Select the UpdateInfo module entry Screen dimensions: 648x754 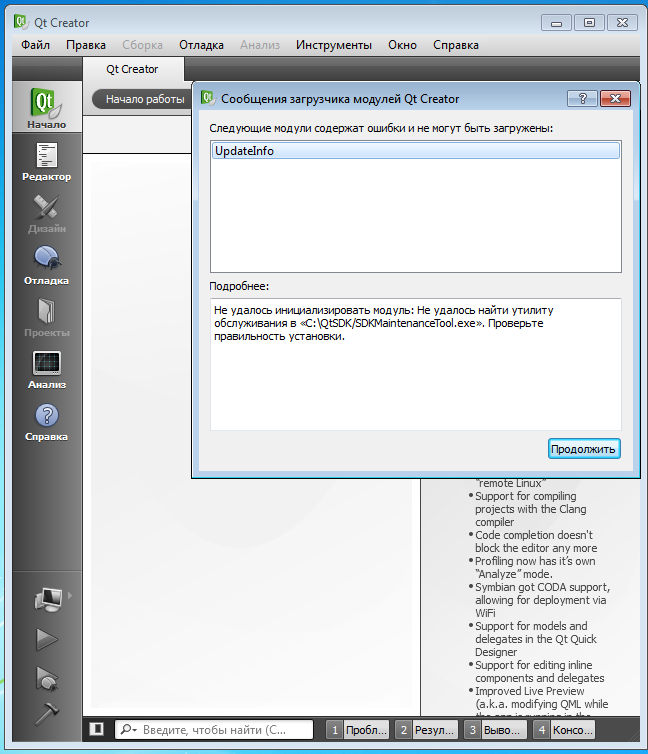tap(416, 151)
